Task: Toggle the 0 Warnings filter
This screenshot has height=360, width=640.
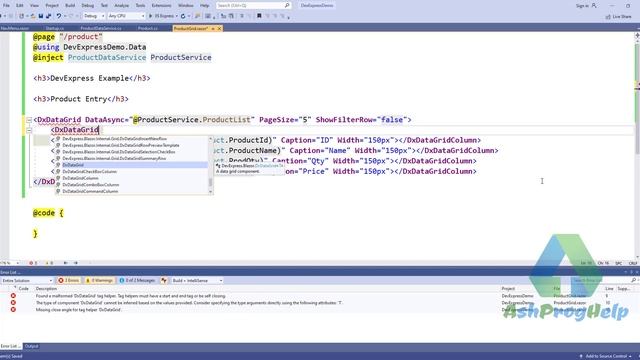Action: tap(99, 281)
